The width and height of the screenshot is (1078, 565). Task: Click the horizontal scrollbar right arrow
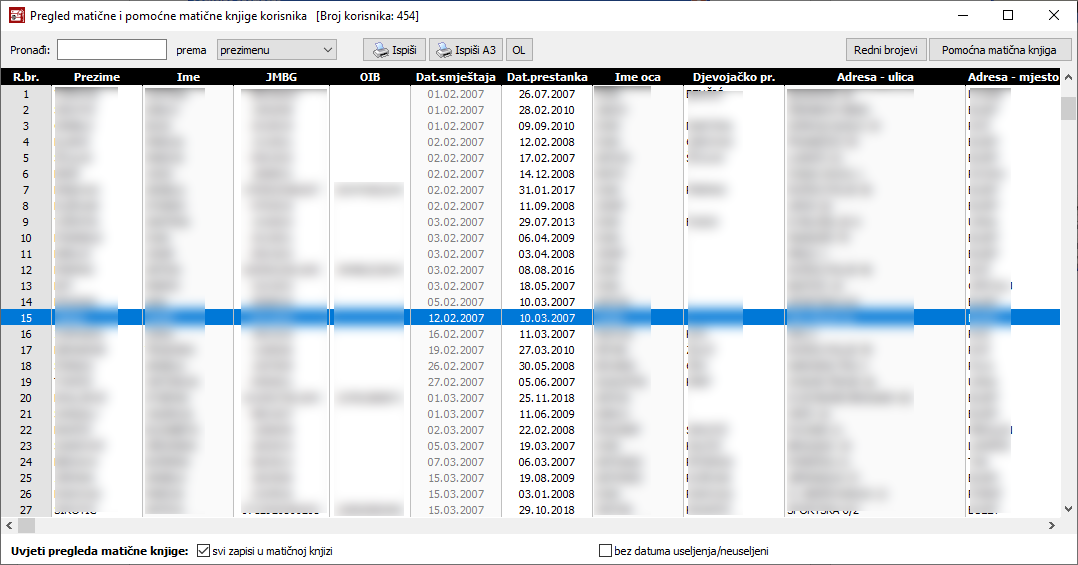tap(1052, 525)
